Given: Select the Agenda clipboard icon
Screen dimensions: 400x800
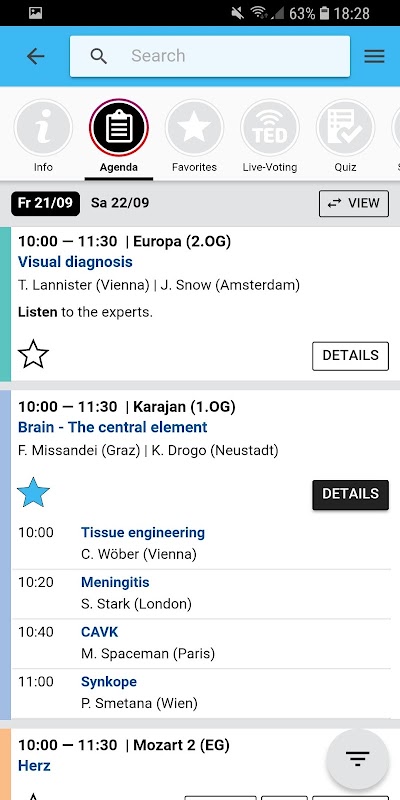Looking at the screenshot, I should 119,128.
